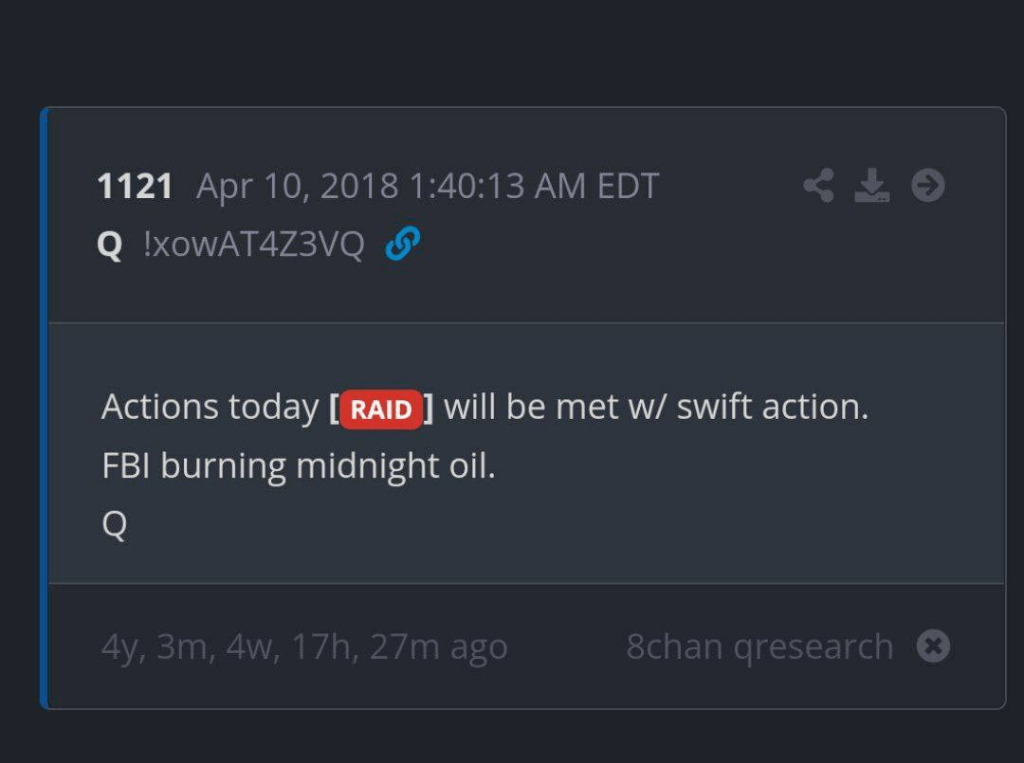Click the share icon in post header
Image resolution: width=1024 pixels, height=763 pixels.
click(x=818, y=186)
